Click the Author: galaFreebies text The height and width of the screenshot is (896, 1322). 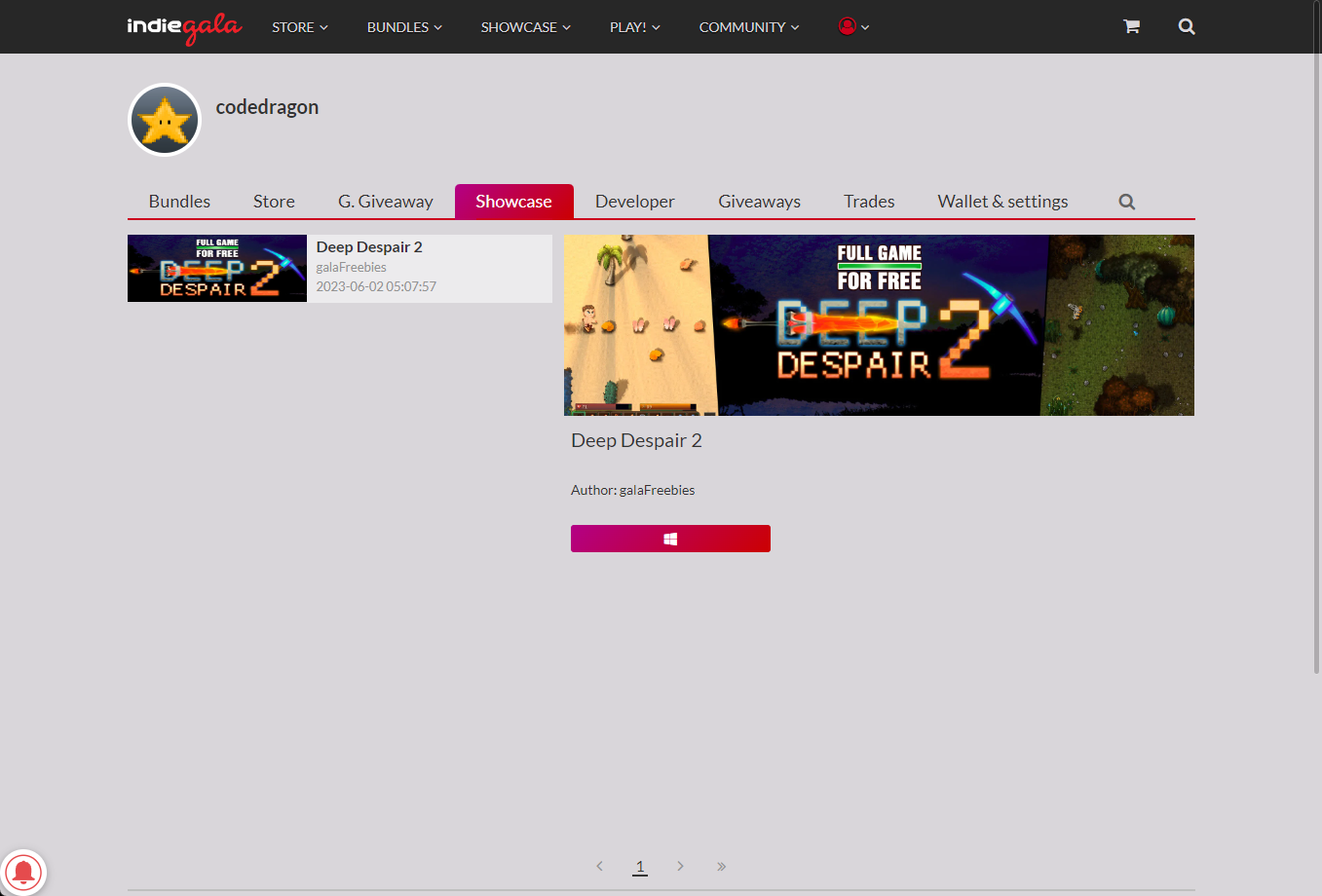[633, 490]
